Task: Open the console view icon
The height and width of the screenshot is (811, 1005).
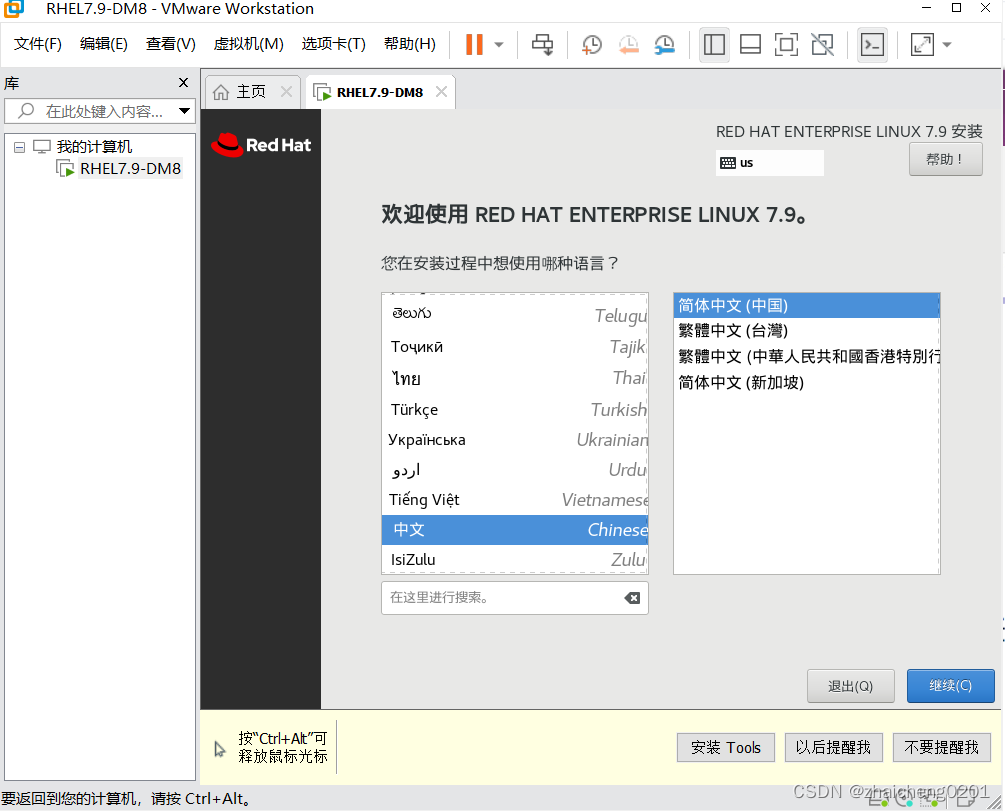Action: (872, 44)
